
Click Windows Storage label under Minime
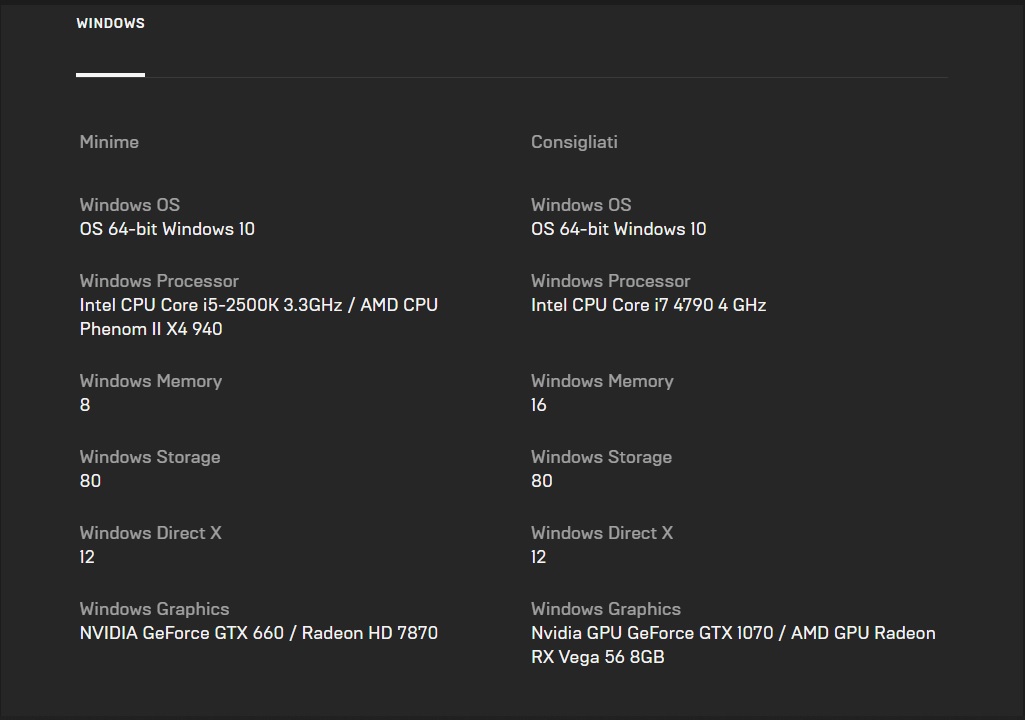150,456
